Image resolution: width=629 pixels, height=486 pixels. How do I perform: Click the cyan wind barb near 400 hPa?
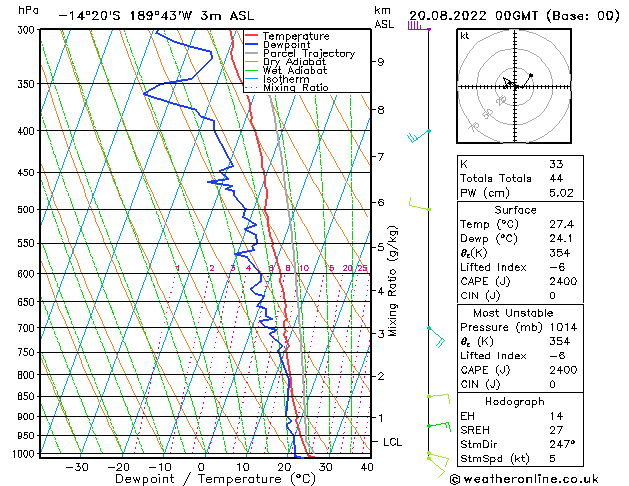point(419,136)
